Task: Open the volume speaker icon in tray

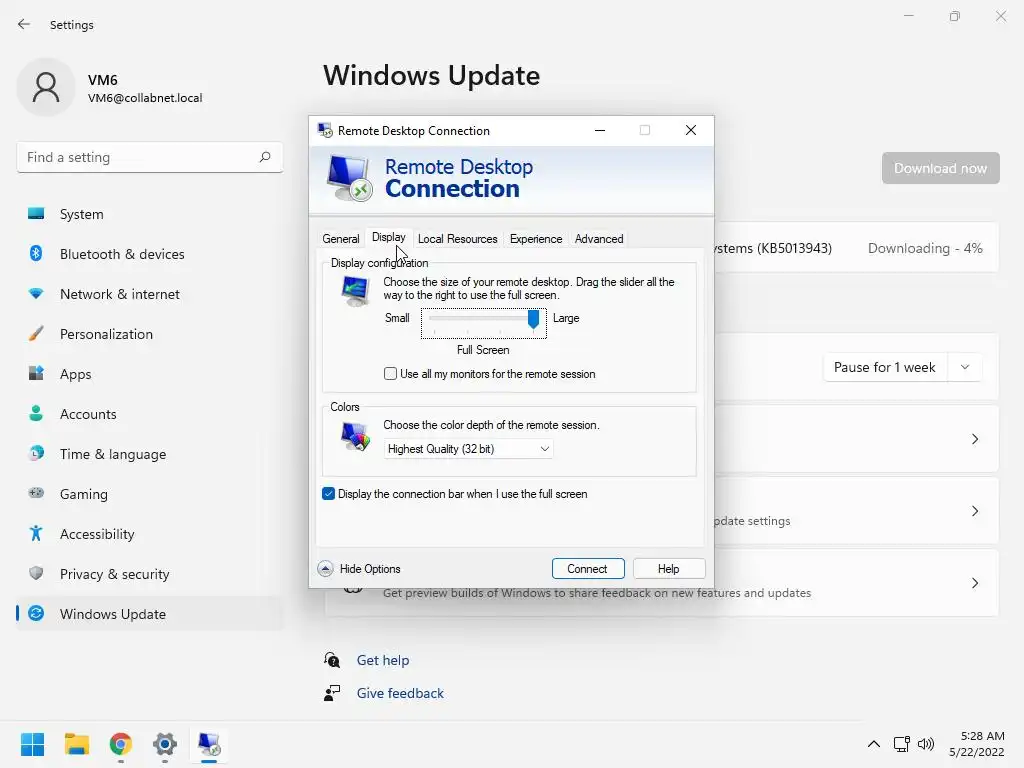Action: (x=926, y=744)
